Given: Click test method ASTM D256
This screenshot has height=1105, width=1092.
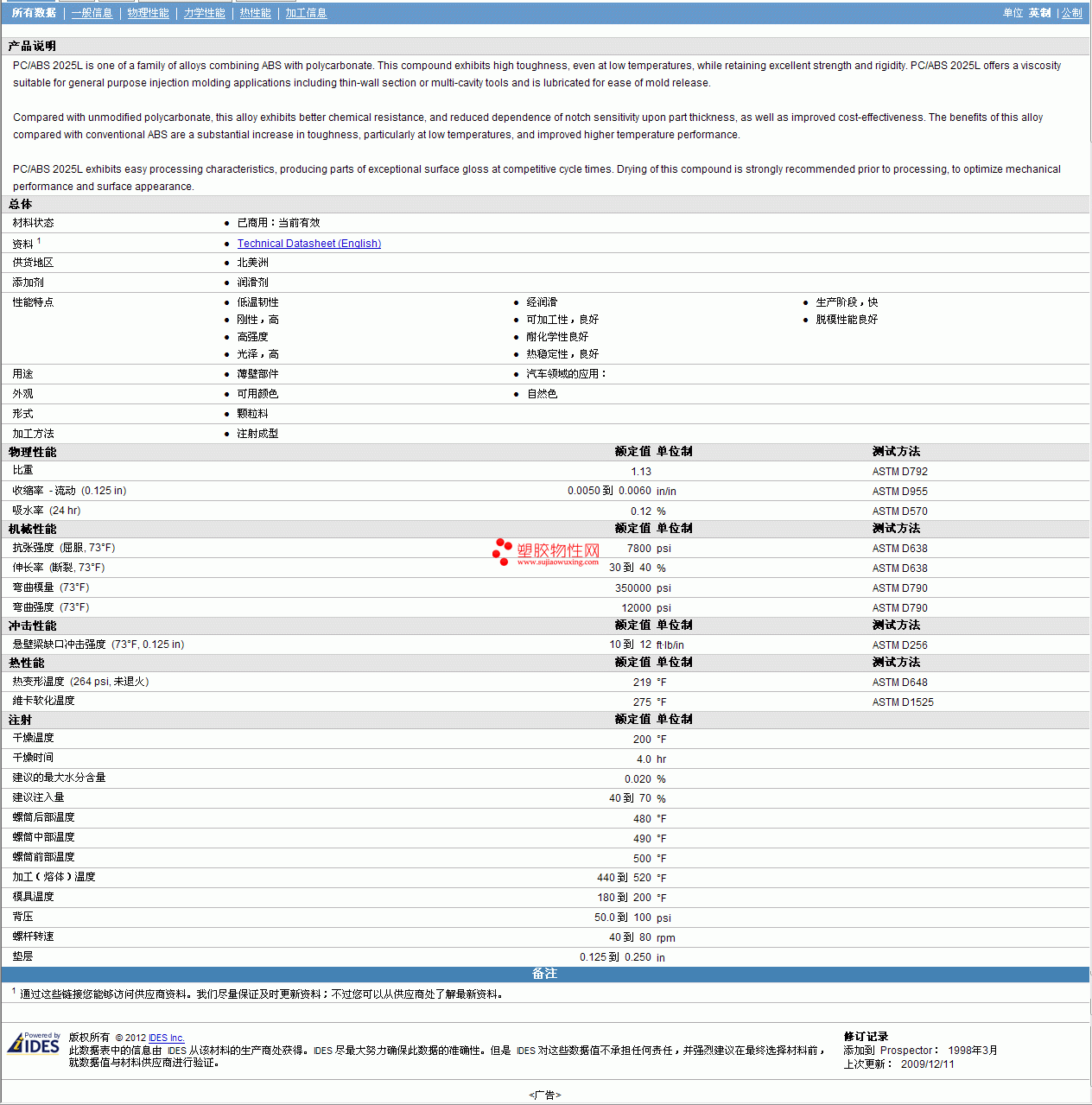Looking at the screenshot, I should click(899, 645).
